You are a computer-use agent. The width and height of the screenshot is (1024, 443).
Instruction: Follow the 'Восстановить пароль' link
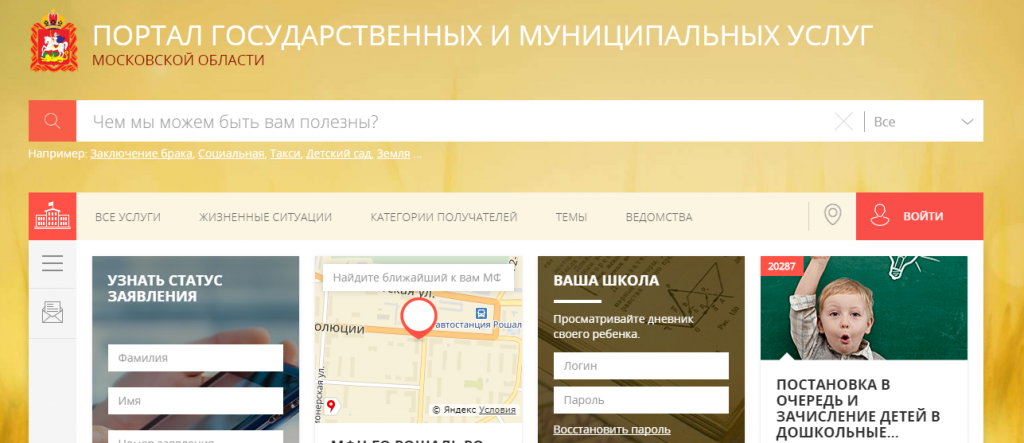pyautogui.click(x=611, y=430)
